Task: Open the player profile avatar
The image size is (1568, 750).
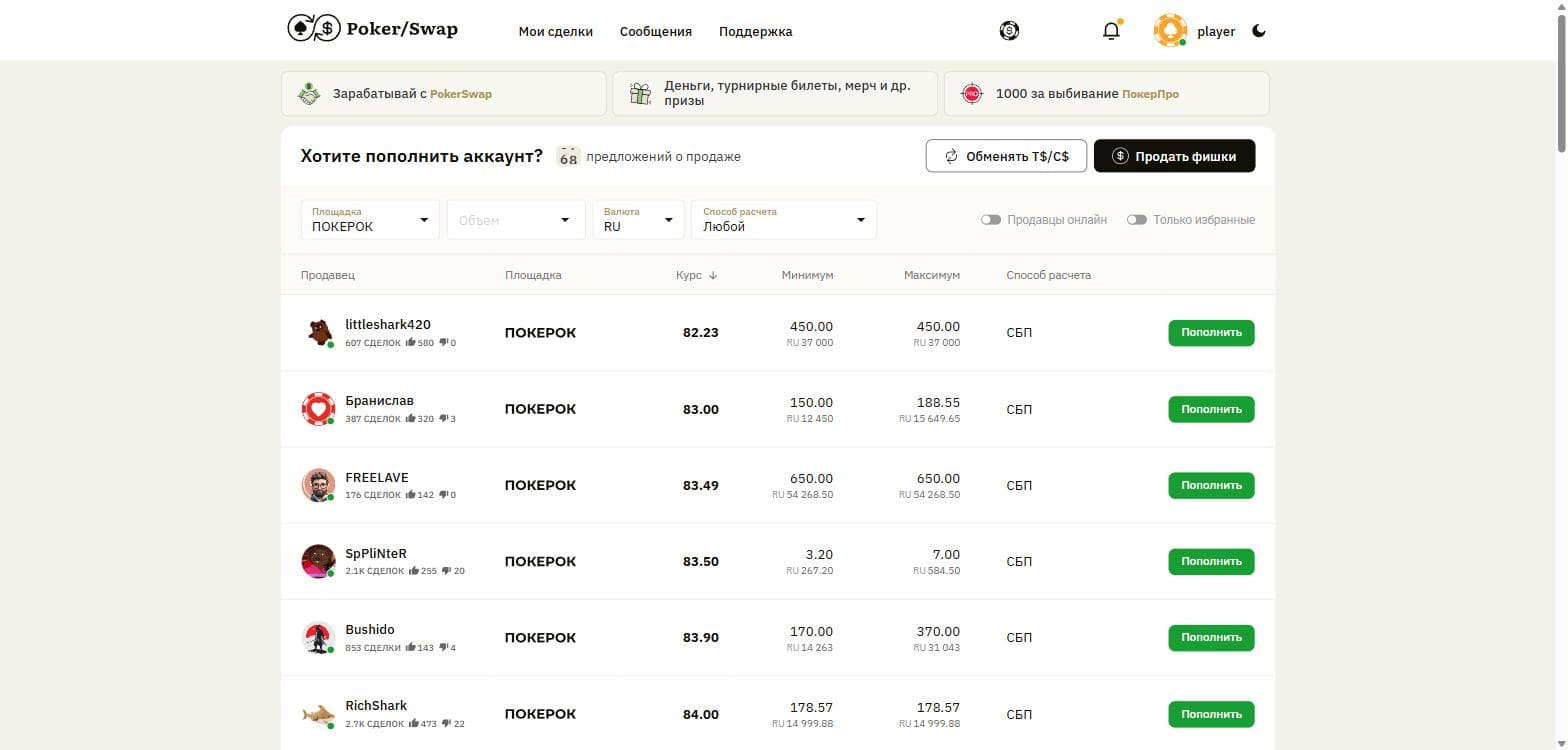Action: [1170, 31]
